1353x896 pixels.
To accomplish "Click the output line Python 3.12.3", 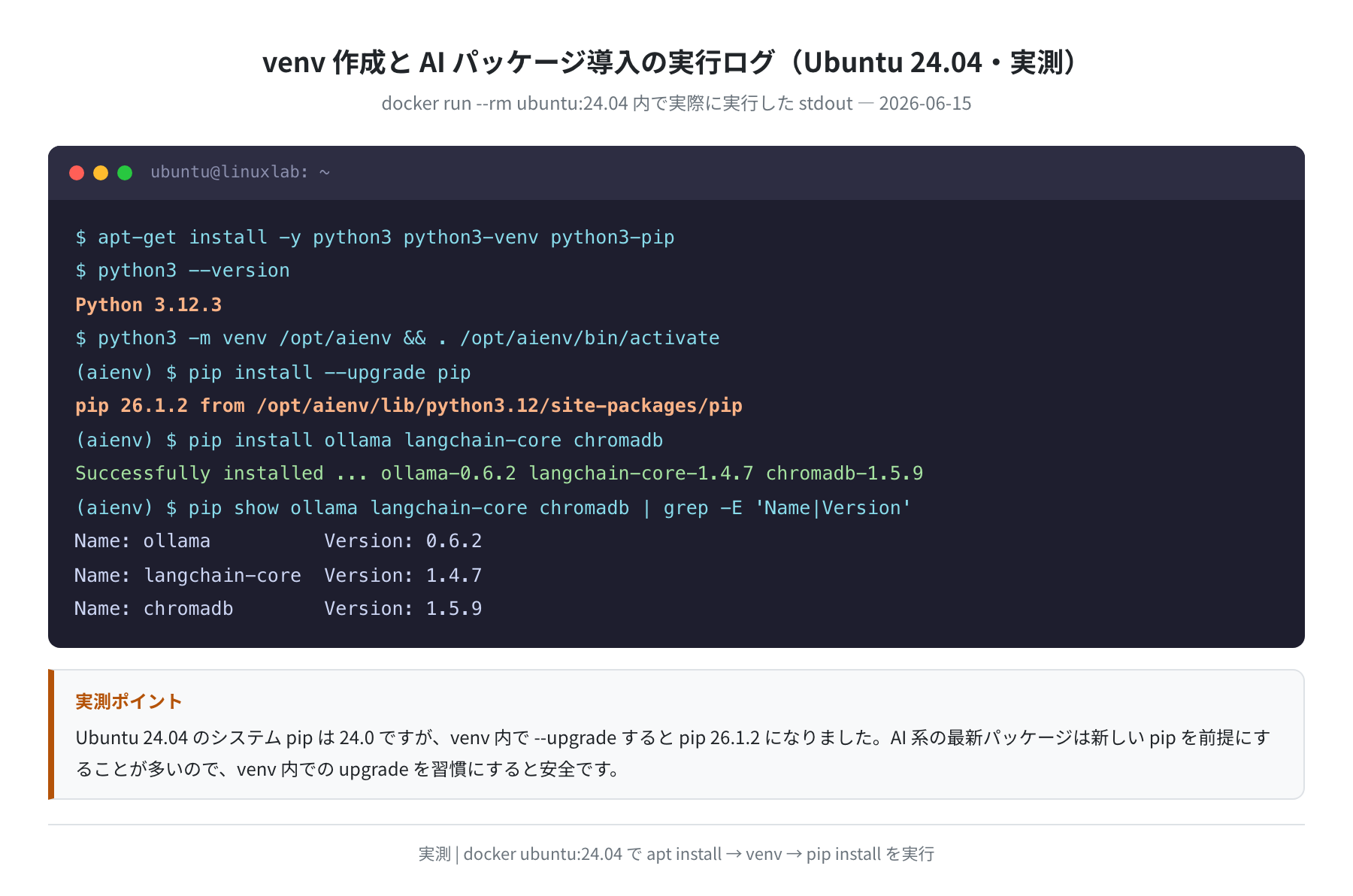I will [149, 305].
